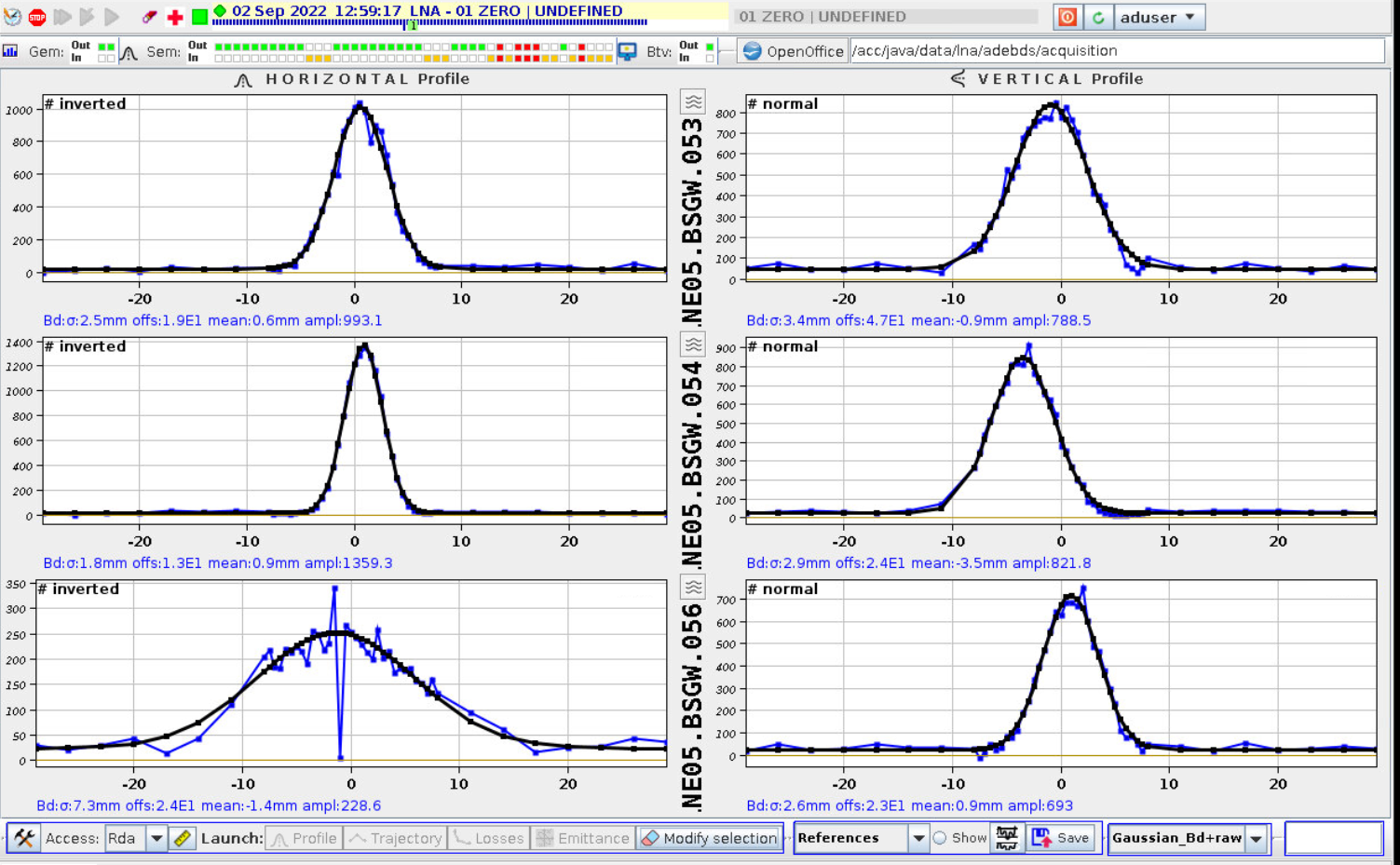Image resolution: width=1400 pixels, height=865 pixels.
Task: Open the aduser dropdown menu
Action: point(1158,17)
